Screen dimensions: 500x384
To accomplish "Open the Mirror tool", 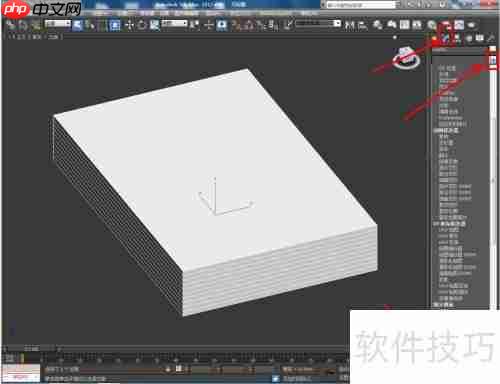I will click(350, 25).
